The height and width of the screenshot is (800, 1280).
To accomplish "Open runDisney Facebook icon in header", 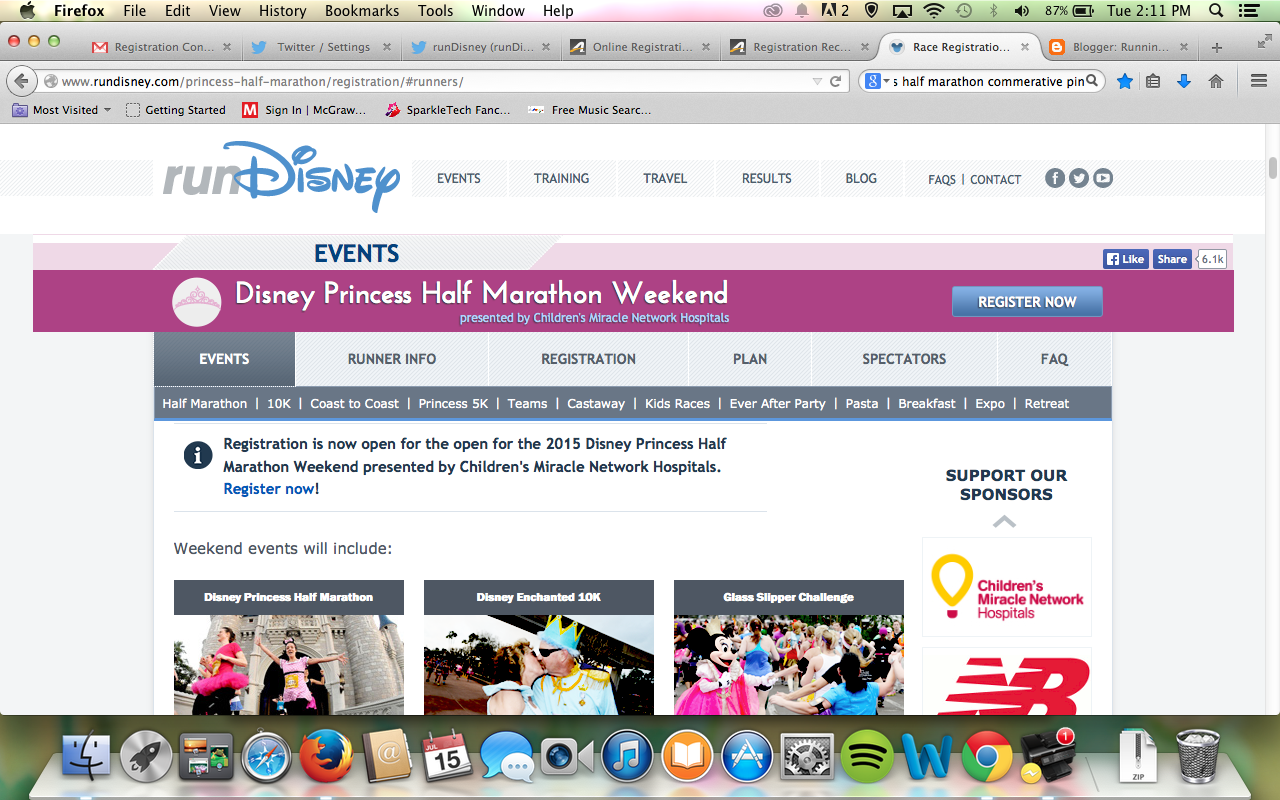I will point(1055,178).
